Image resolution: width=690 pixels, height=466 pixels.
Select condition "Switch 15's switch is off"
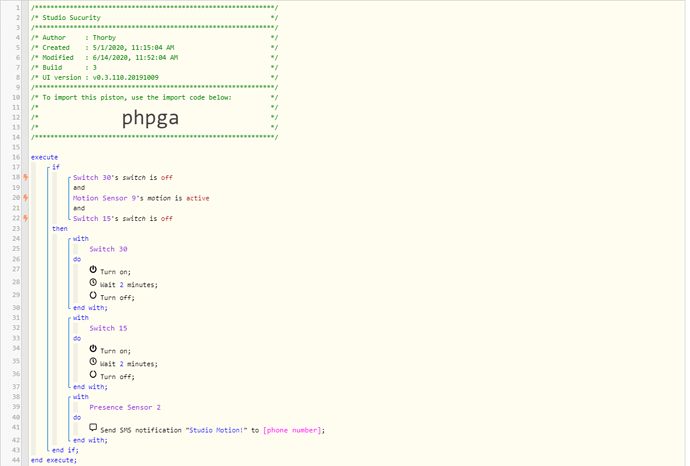coord(123,218)
